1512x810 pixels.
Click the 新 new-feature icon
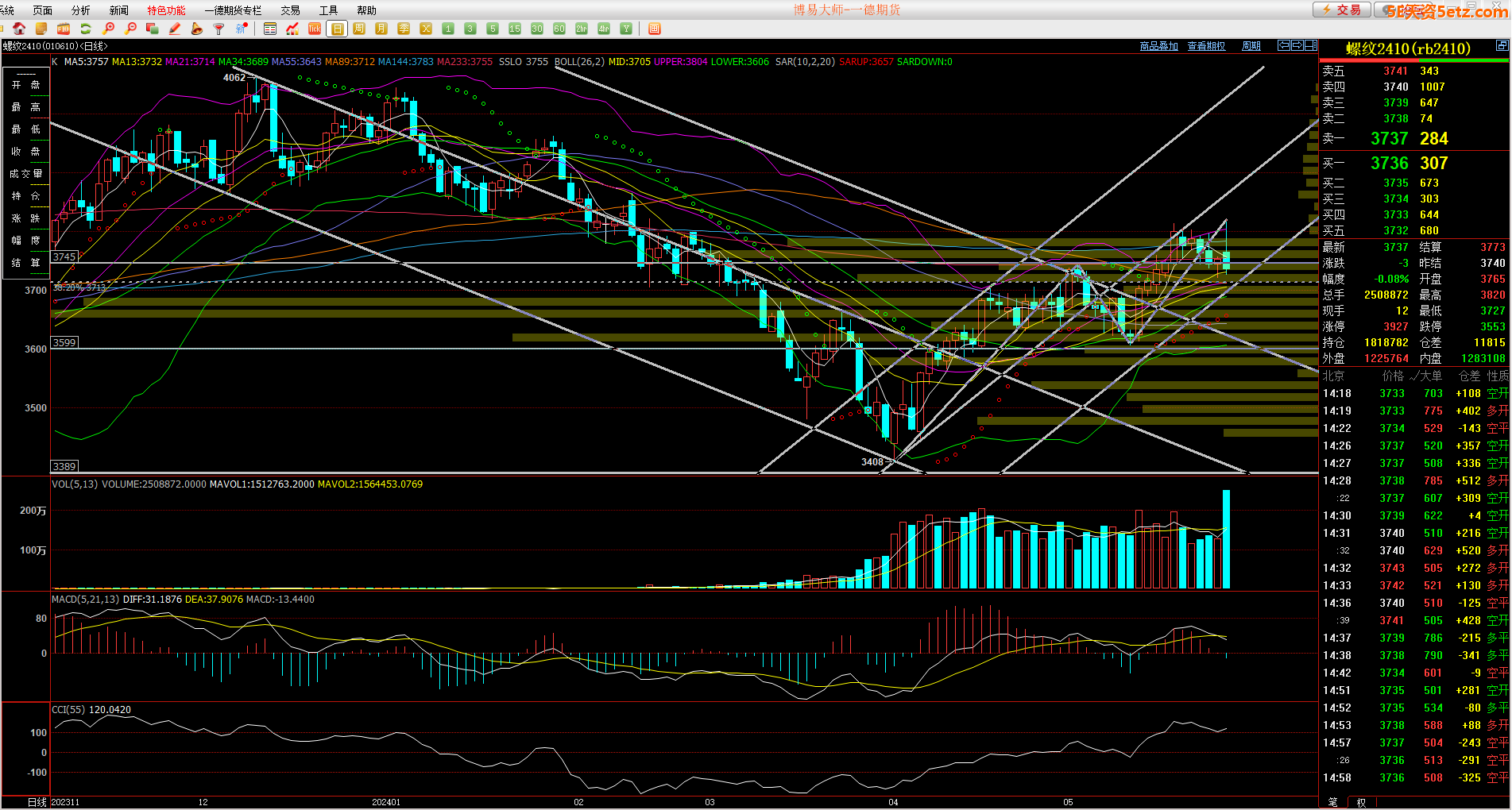(x=242, y=29)
